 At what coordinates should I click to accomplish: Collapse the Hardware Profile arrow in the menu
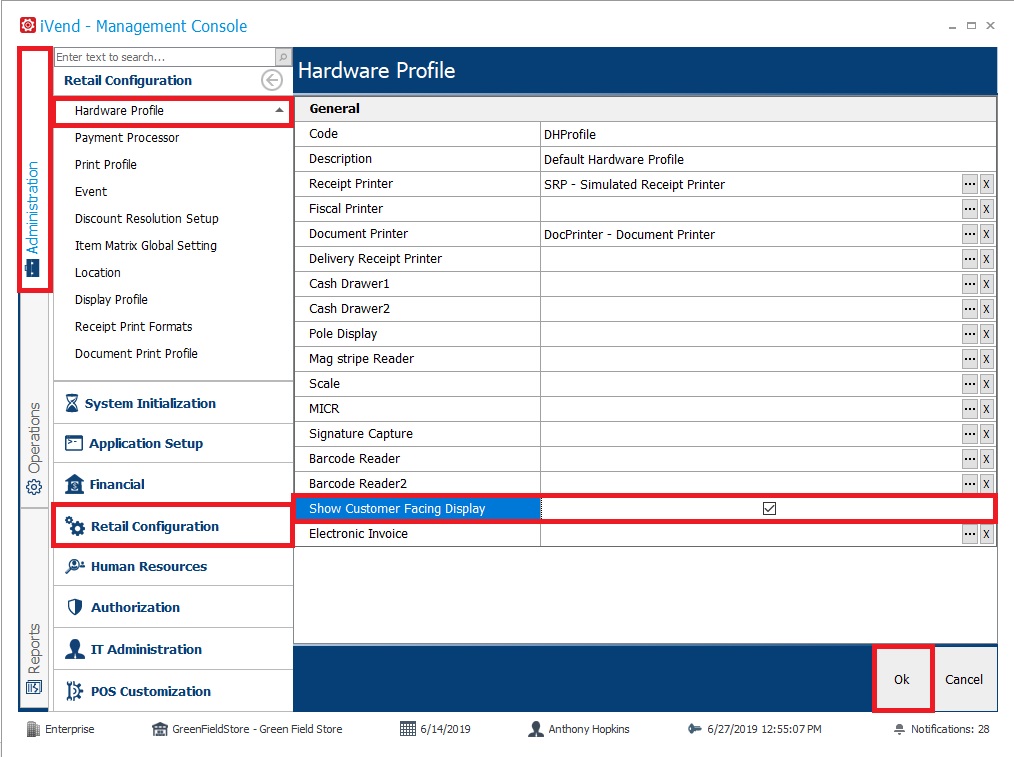tap(279, 111)
